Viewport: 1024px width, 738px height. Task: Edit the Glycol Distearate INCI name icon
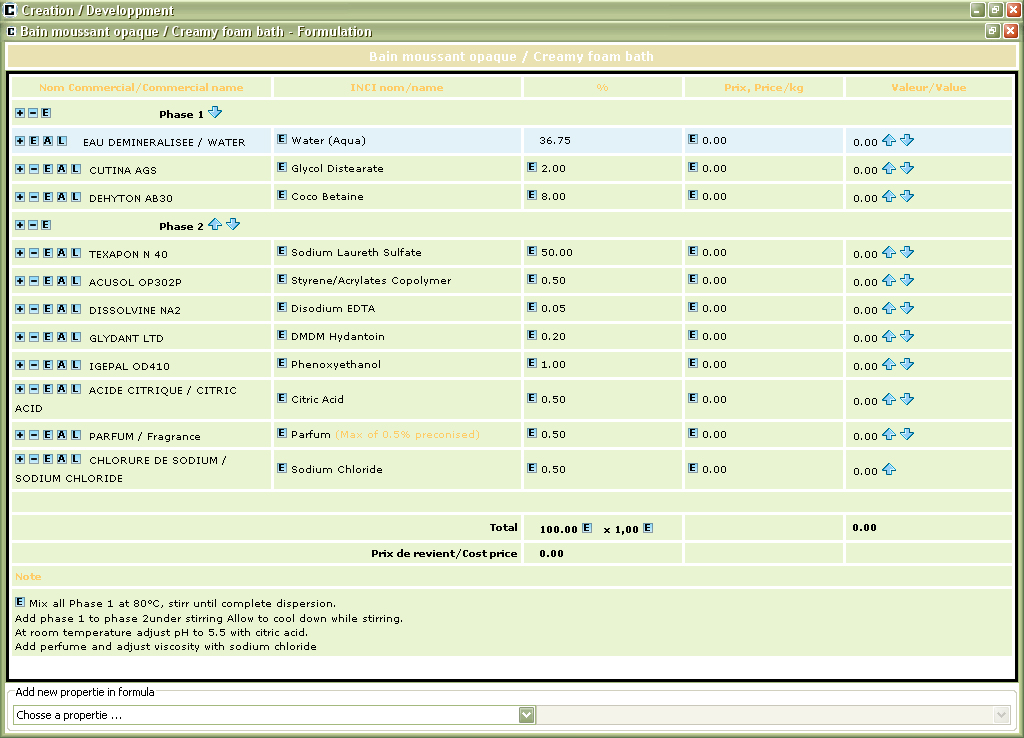(x=282, y=167)
